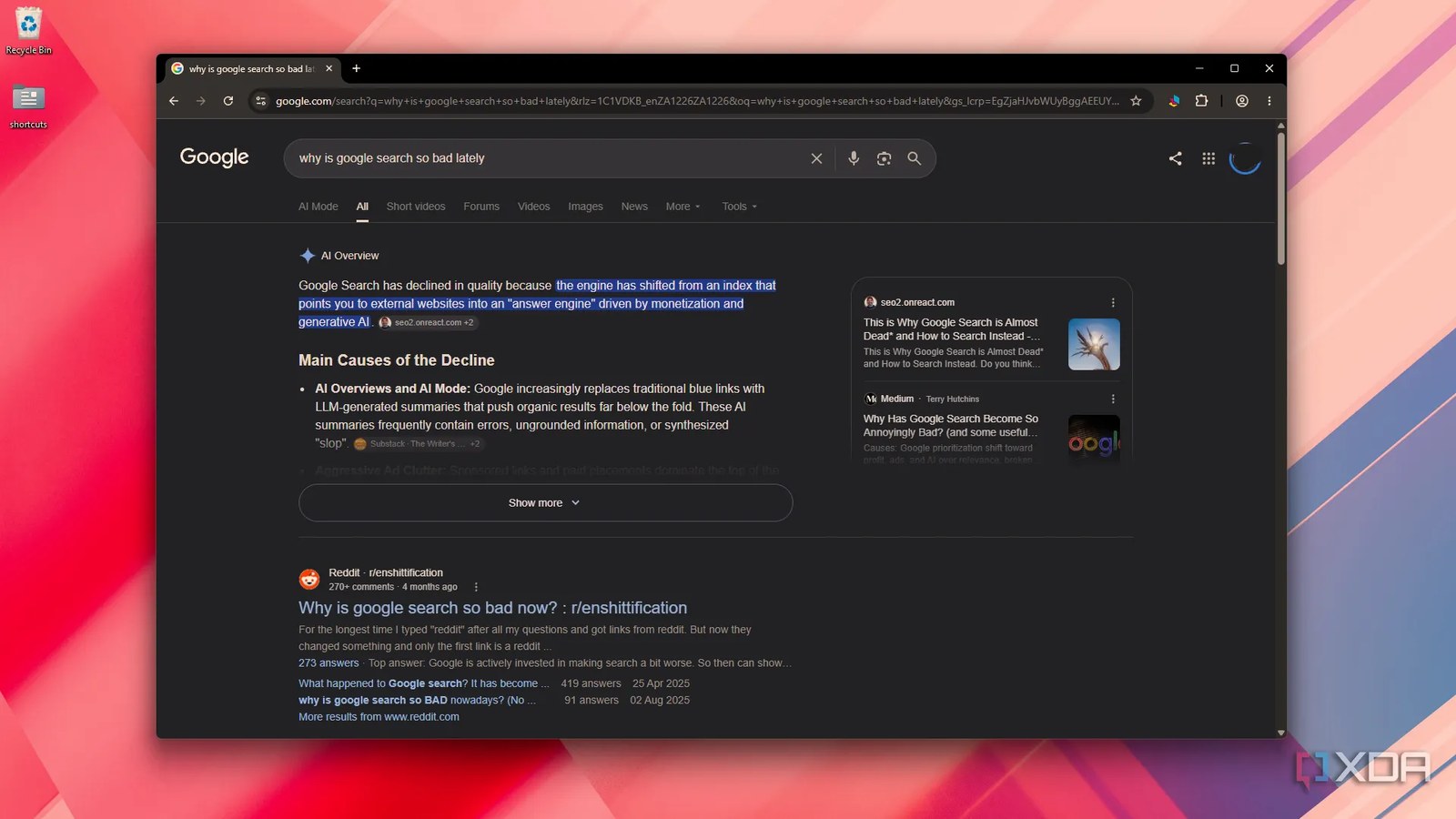1456x819 pixels.
Task: Open the Images results tab
Action: (x=585, y=207)
